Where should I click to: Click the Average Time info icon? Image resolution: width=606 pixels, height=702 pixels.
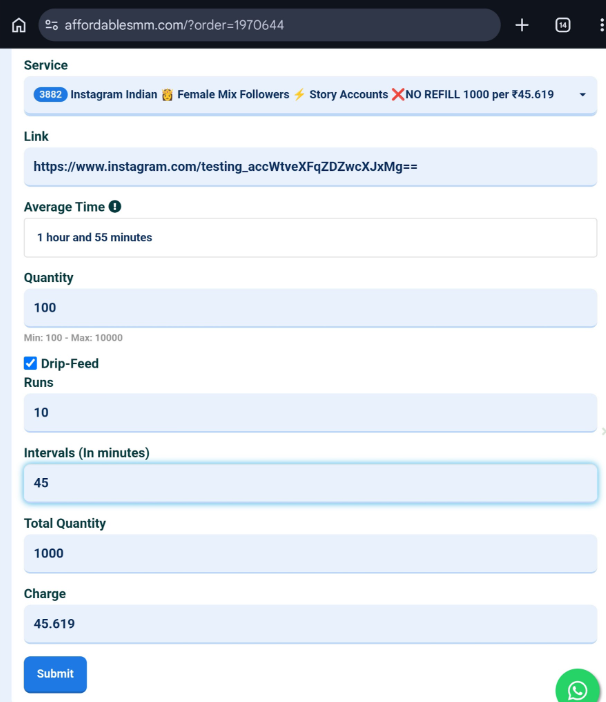(115, 206)
